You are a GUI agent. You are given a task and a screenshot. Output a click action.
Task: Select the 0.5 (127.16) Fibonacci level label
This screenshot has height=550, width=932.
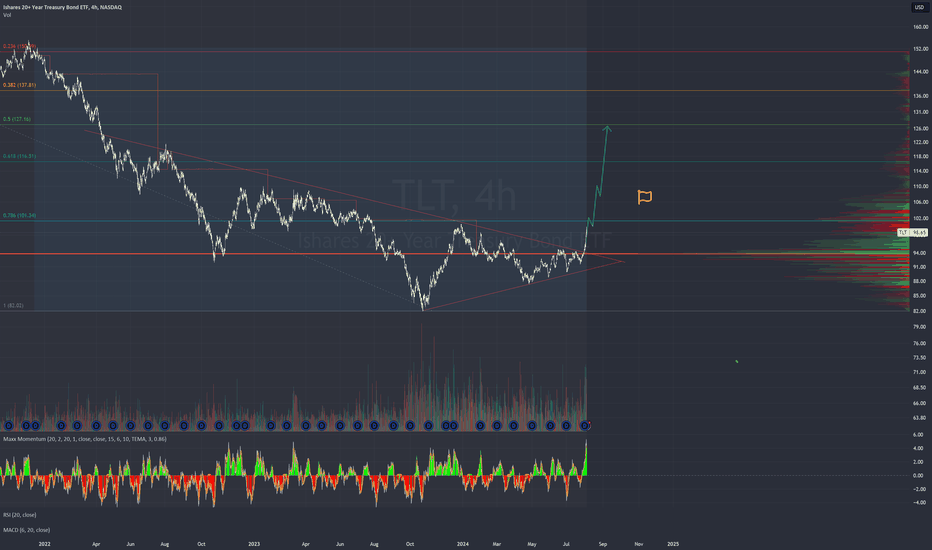pos(17,119)
